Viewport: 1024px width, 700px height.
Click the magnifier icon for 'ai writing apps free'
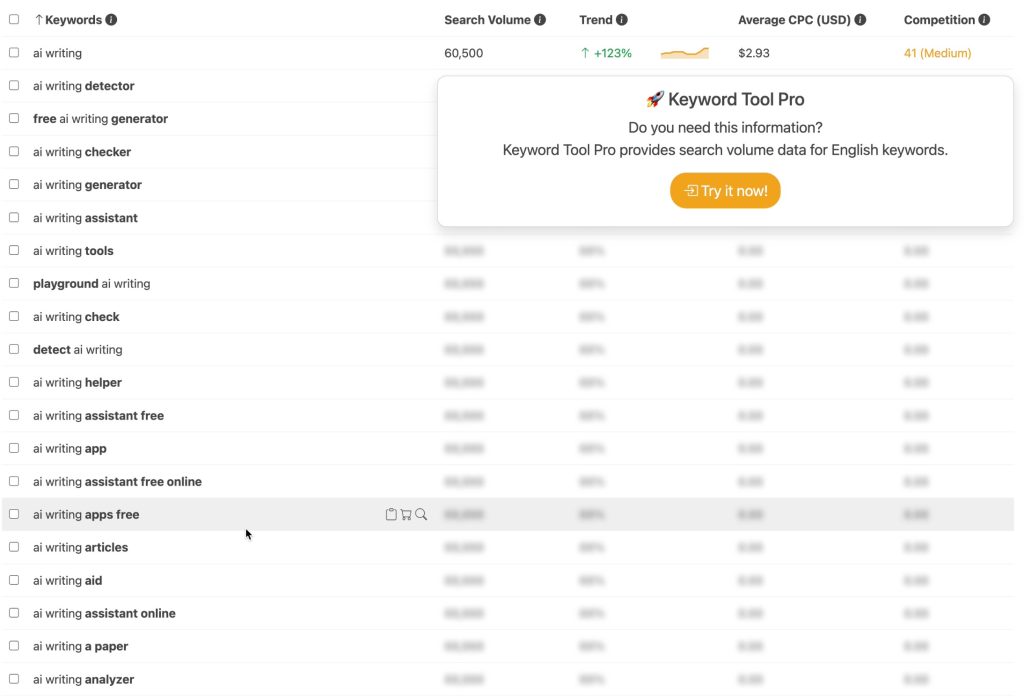[x=421, y=514]
